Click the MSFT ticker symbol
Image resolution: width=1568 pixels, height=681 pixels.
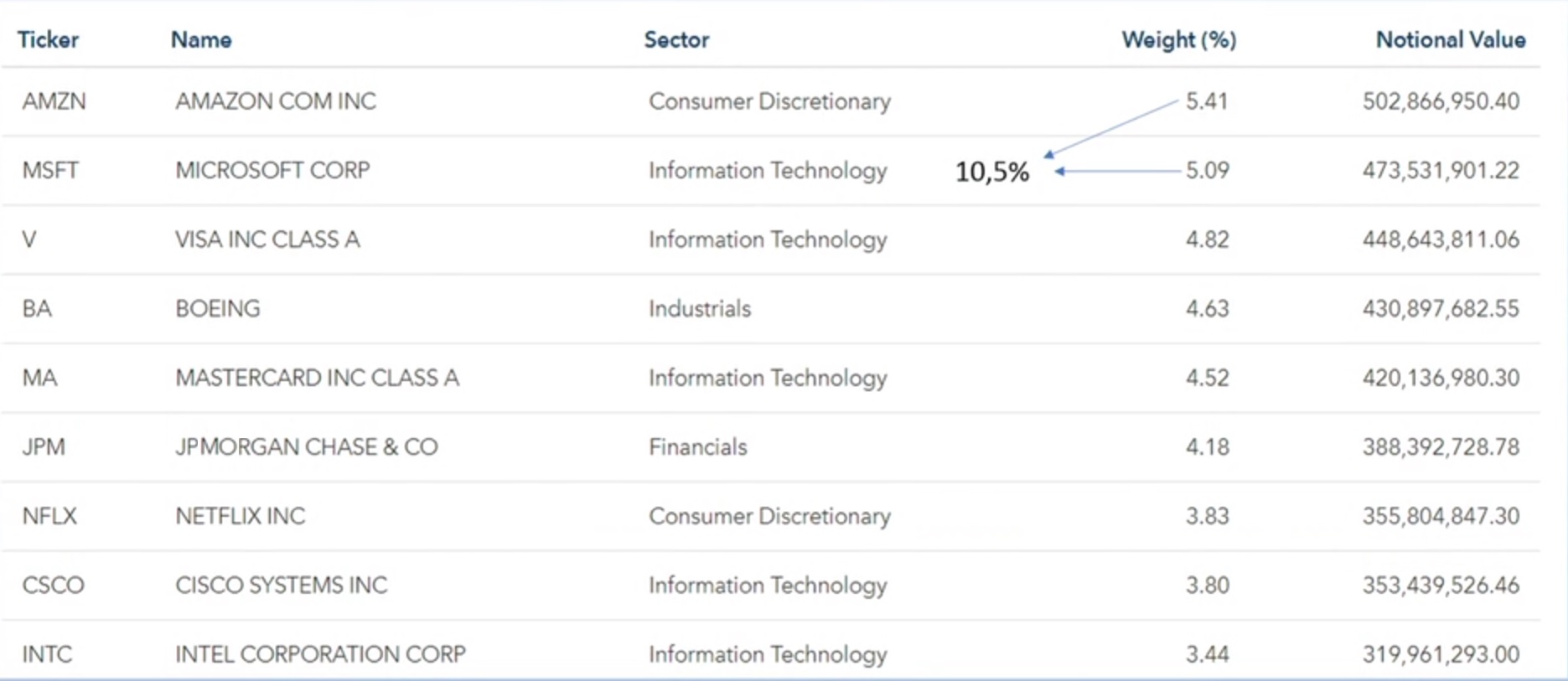(50, 170)
